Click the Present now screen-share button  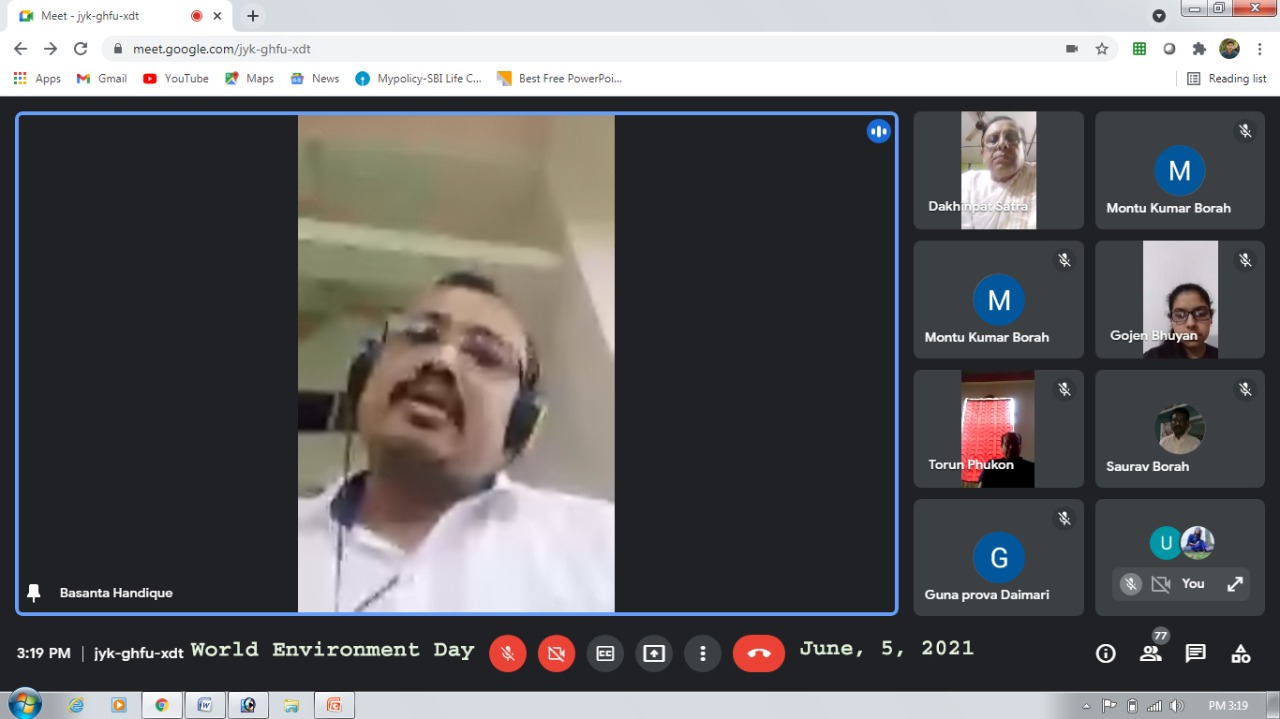pos(654,653)
